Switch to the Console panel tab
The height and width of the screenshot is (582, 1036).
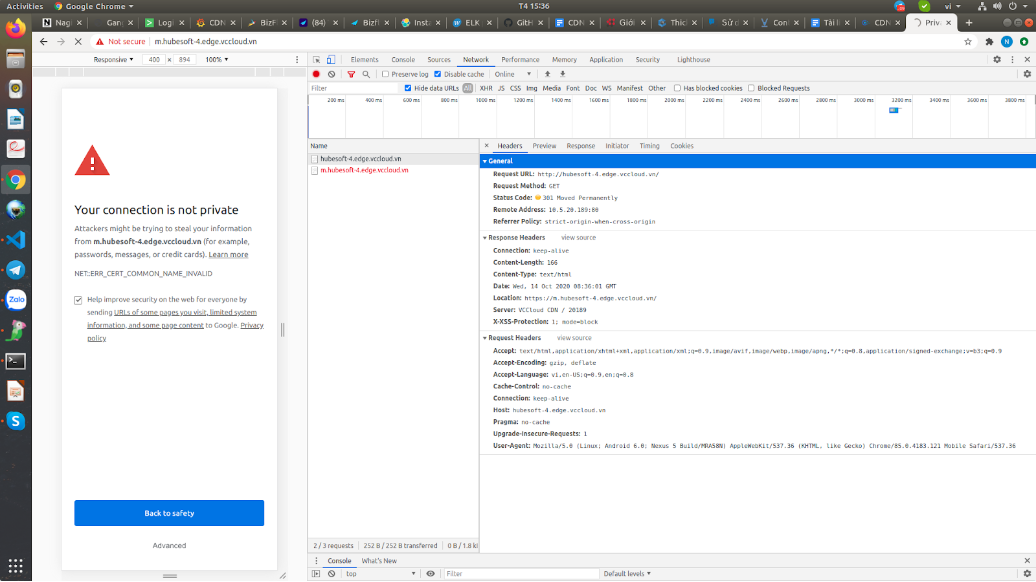click(403, 59)
